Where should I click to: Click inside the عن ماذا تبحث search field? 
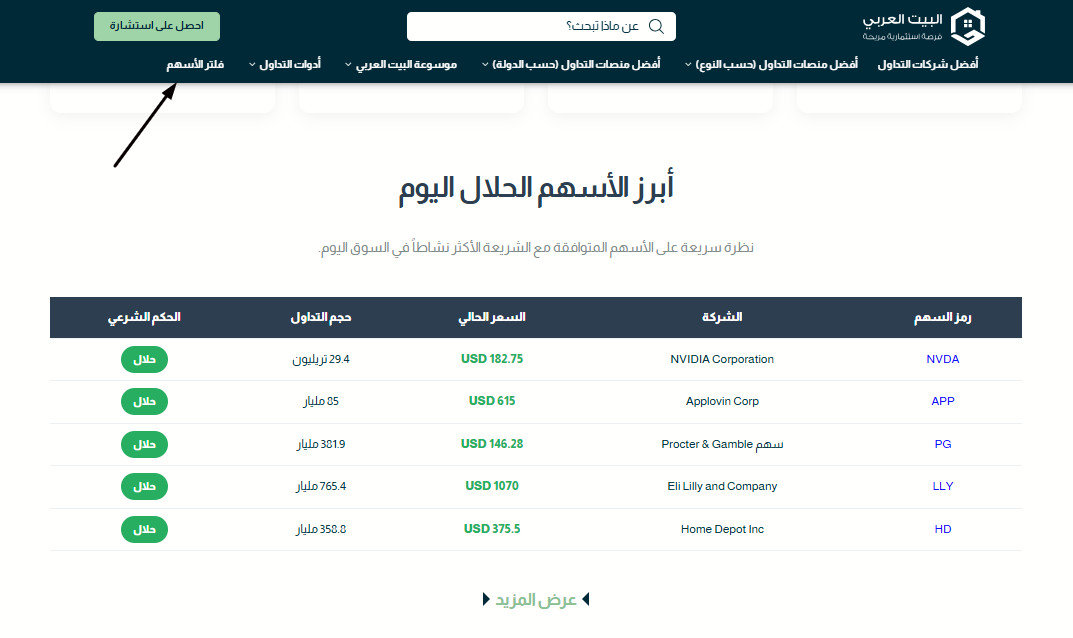tap(540, 25)
